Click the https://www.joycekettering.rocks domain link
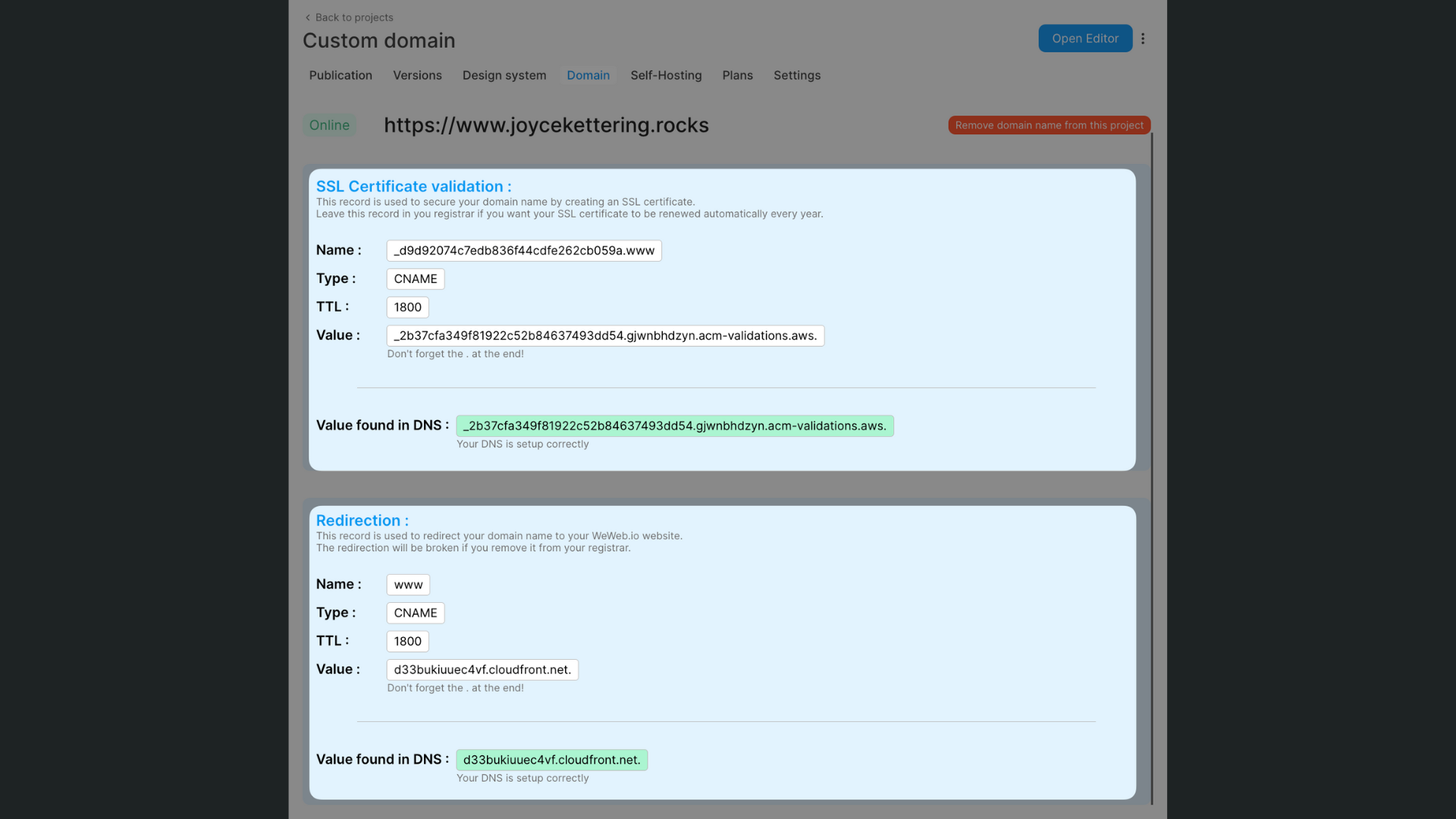Image resolution: width=1456 pixels, height=819 pixels. pos(545,124)
